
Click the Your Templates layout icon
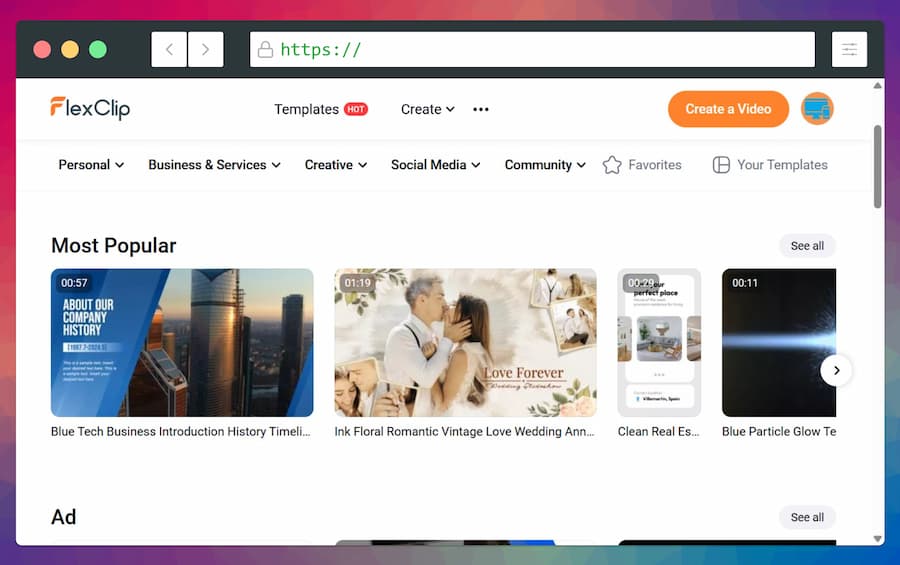coord(721,165)
